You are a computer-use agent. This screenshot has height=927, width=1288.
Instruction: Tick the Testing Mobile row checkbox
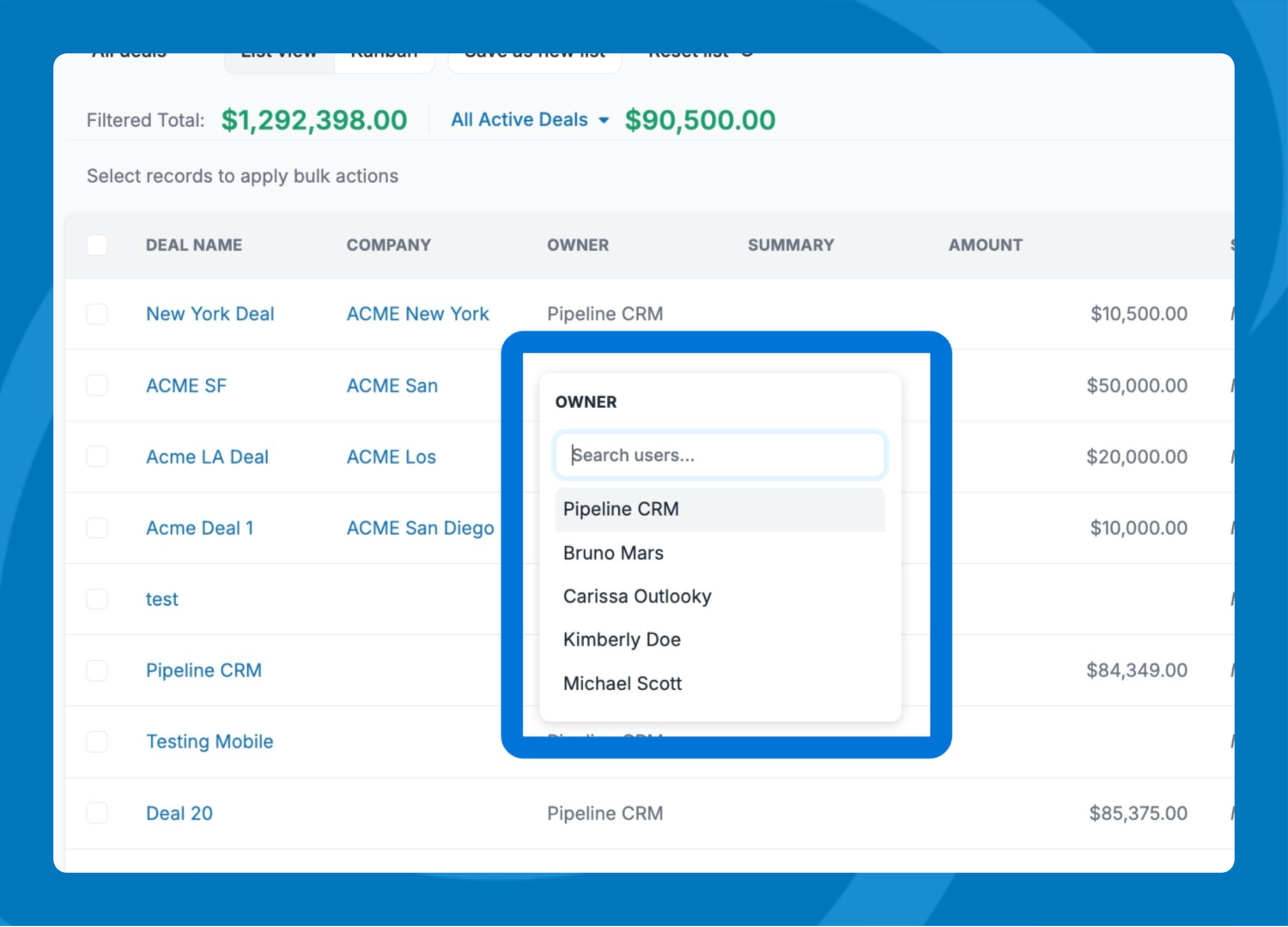97,742
